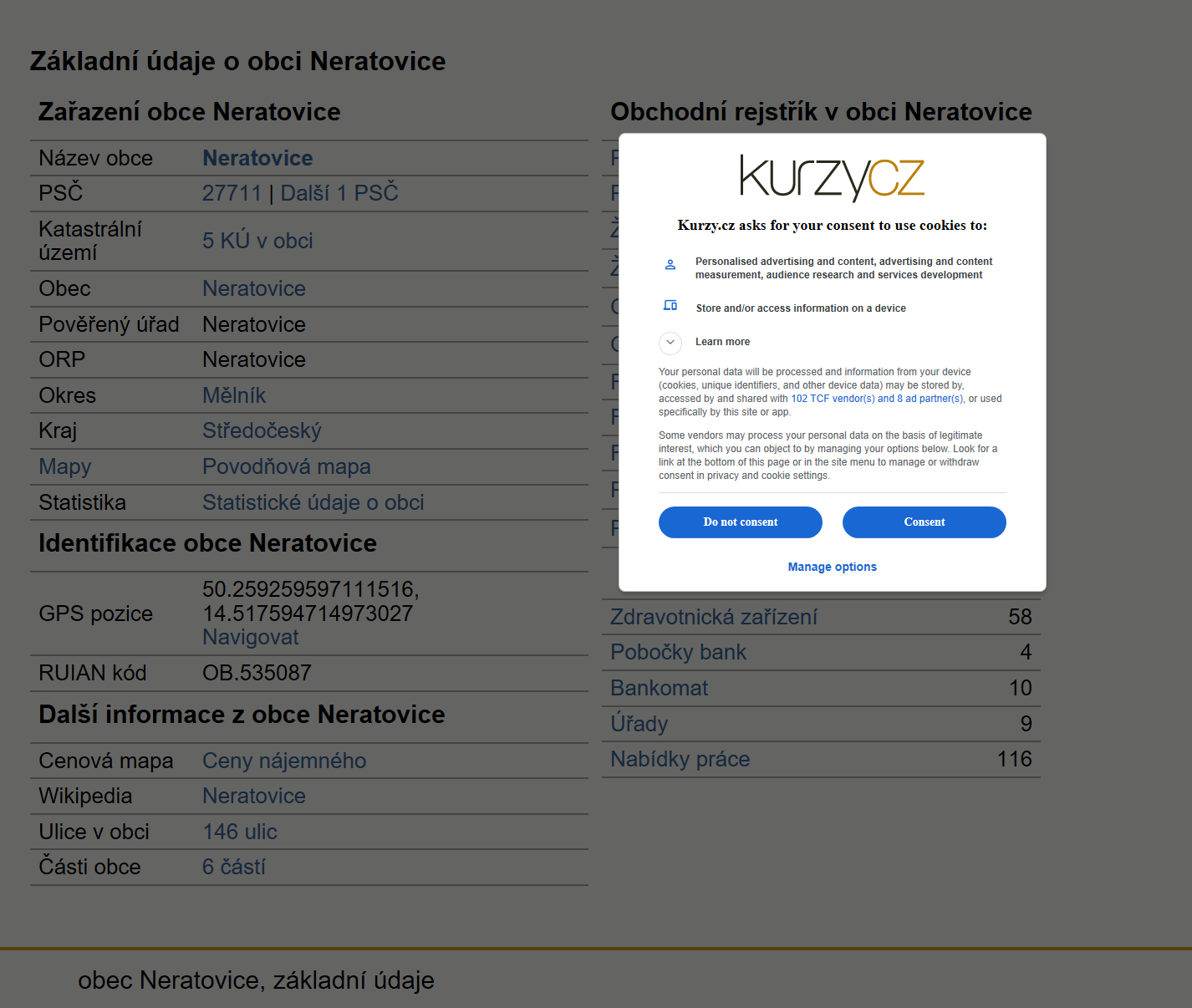The height and width of the screenshot is (1008, 1192).
Task: Expand the Learn more chevron
Action: click(670, 342)
